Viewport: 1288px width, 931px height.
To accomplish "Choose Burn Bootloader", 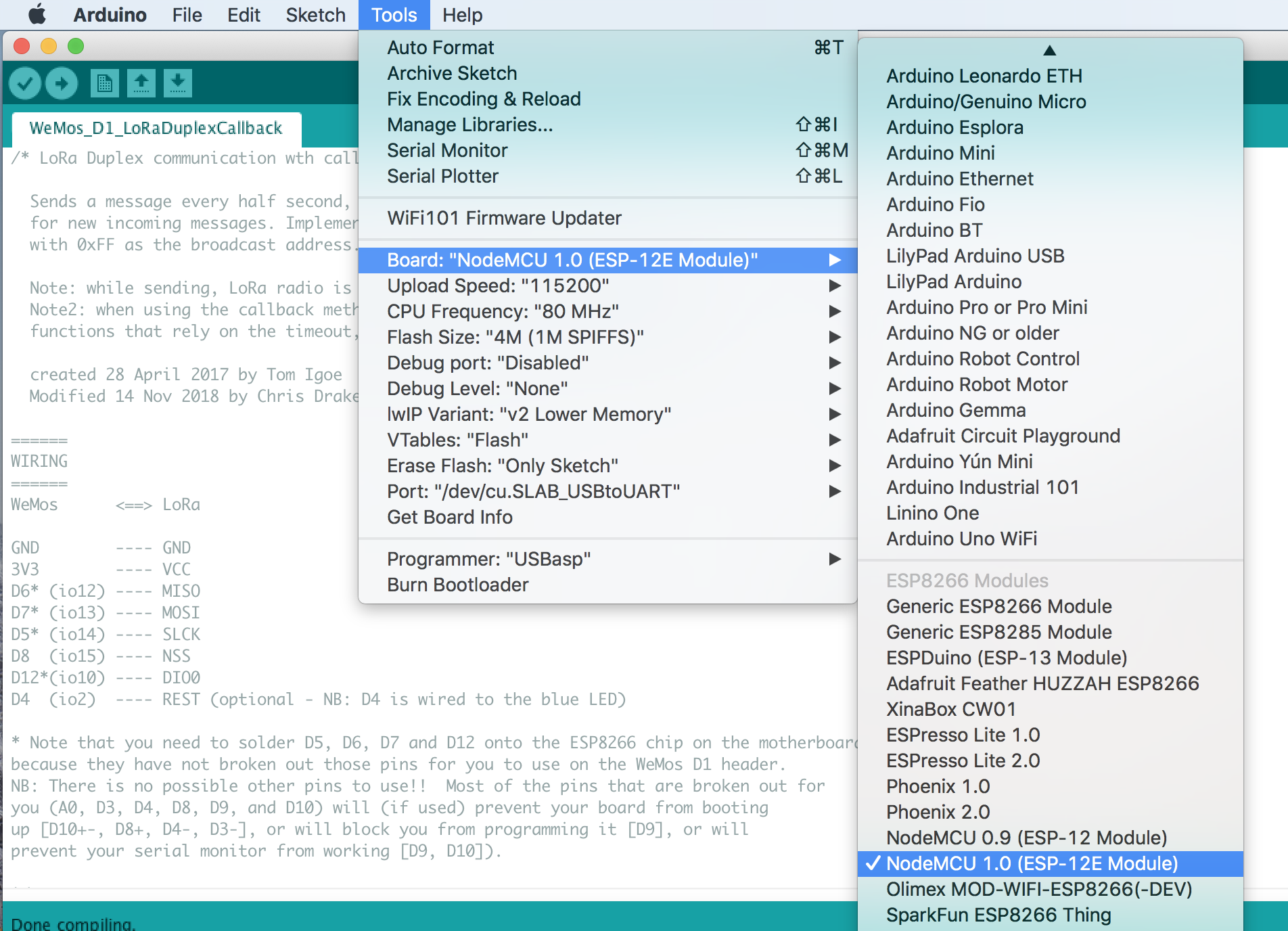I will point(607,585).
